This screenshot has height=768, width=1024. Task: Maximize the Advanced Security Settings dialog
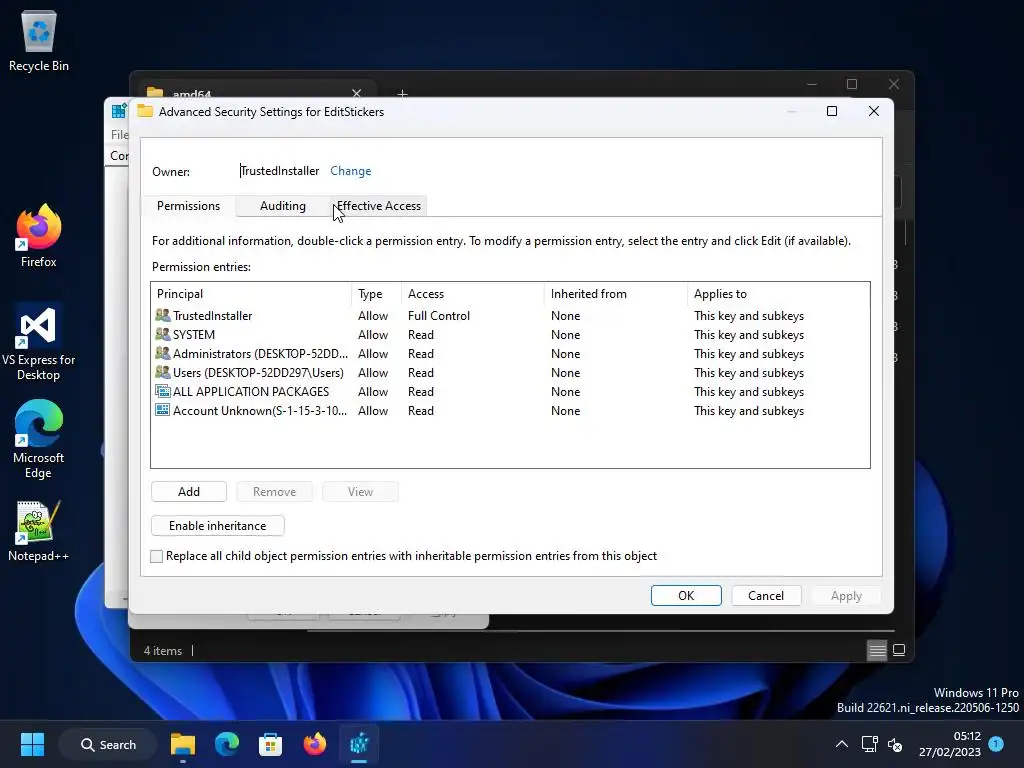pos(832,111)
